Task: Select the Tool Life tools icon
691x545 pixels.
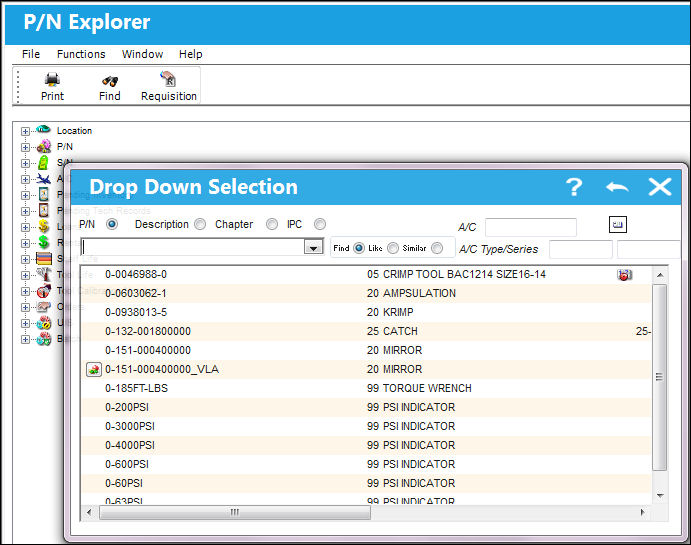Action: pos(43,274)
